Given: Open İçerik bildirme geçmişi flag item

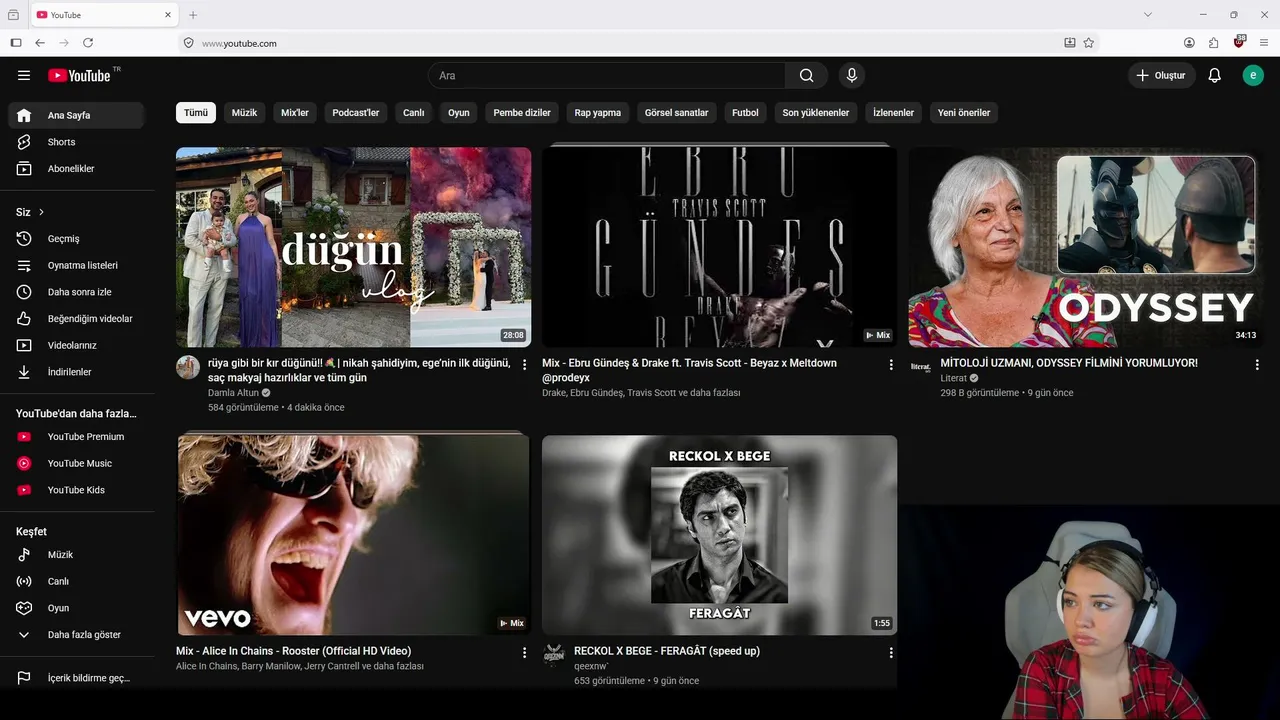Looking at the screenshot, I should point(78,678).
